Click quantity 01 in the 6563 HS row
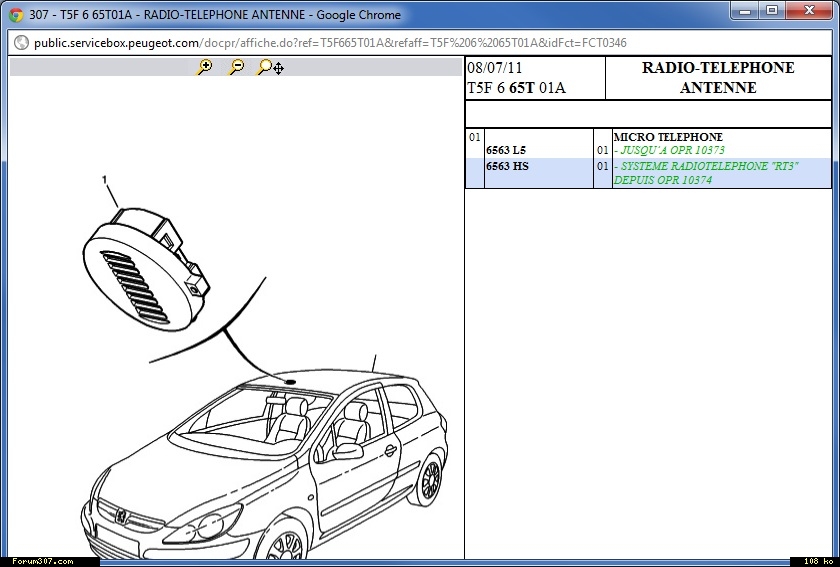840x567 pixels. pos(603,167)
